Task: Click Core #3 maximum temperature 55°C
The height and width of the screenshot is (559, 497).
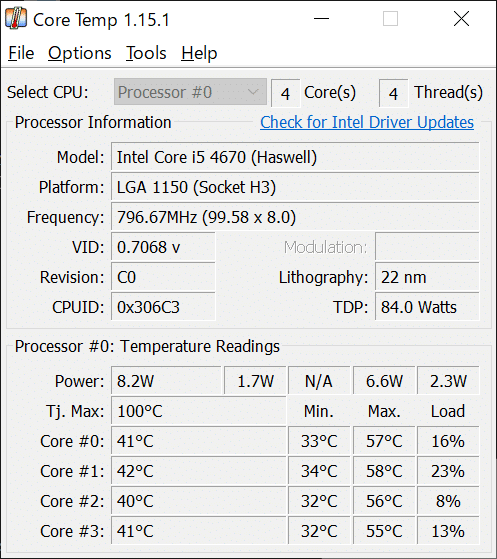Action: point(384,530)
